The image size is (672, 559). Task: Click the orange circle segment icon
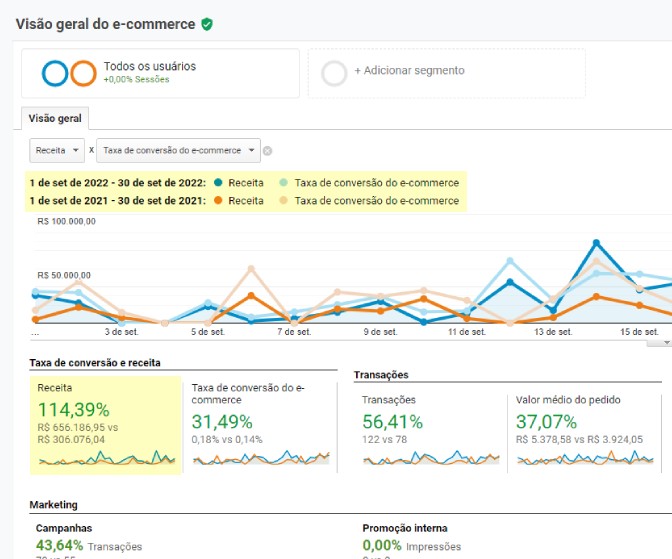tap(83, 73)
